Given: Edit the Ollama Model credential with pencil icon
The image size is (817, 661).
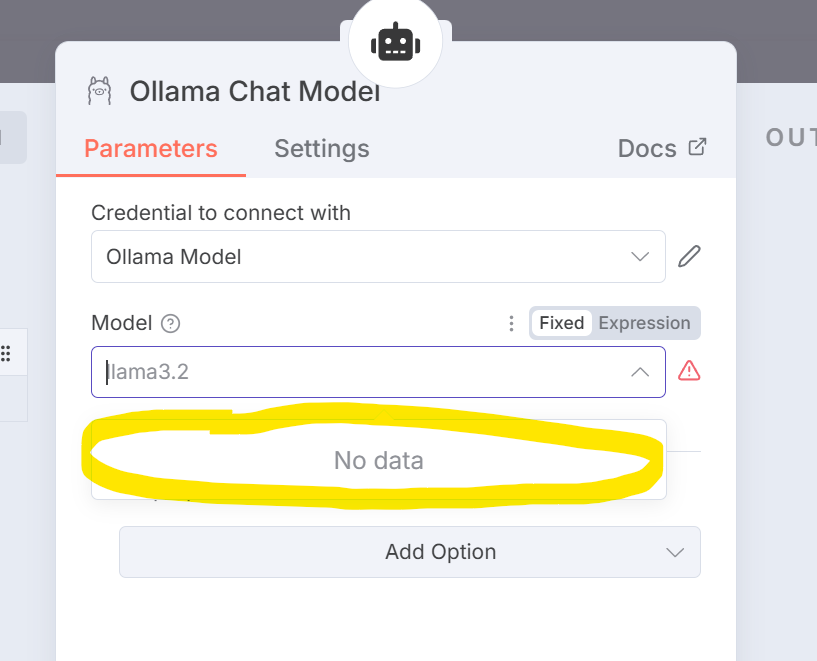Looking at the screenshot, I should (x=689, y=257).
